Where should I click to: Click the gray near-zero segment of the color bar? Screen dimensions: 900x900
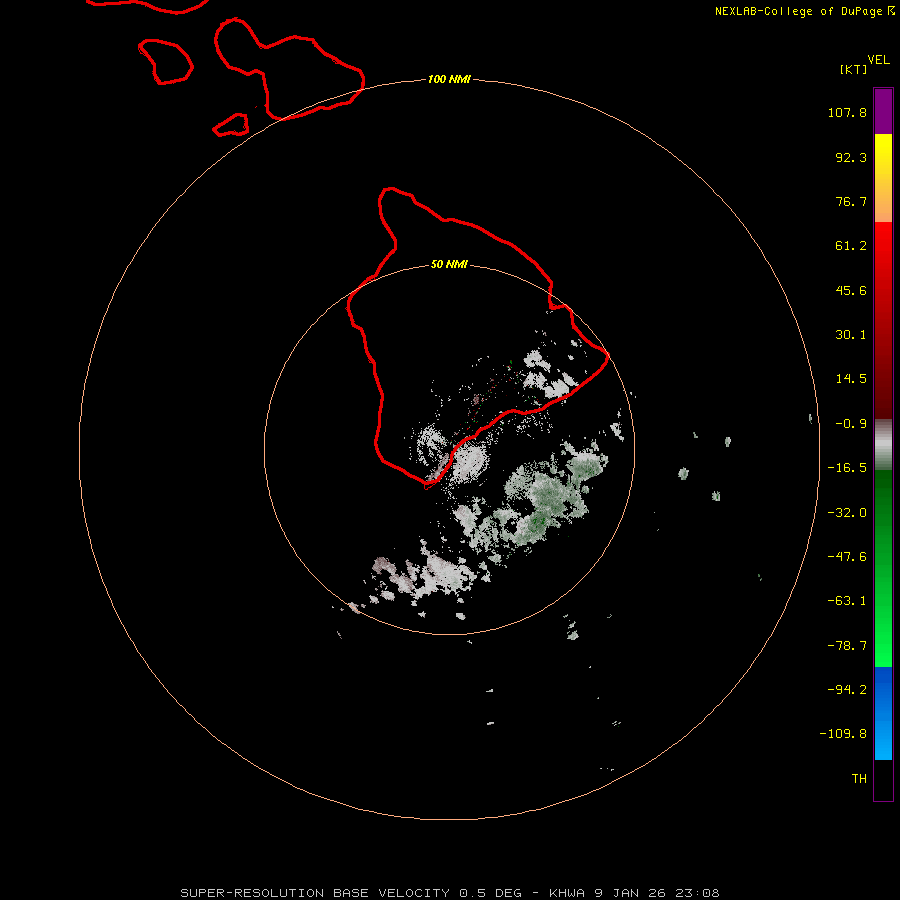tap(883, 445)
